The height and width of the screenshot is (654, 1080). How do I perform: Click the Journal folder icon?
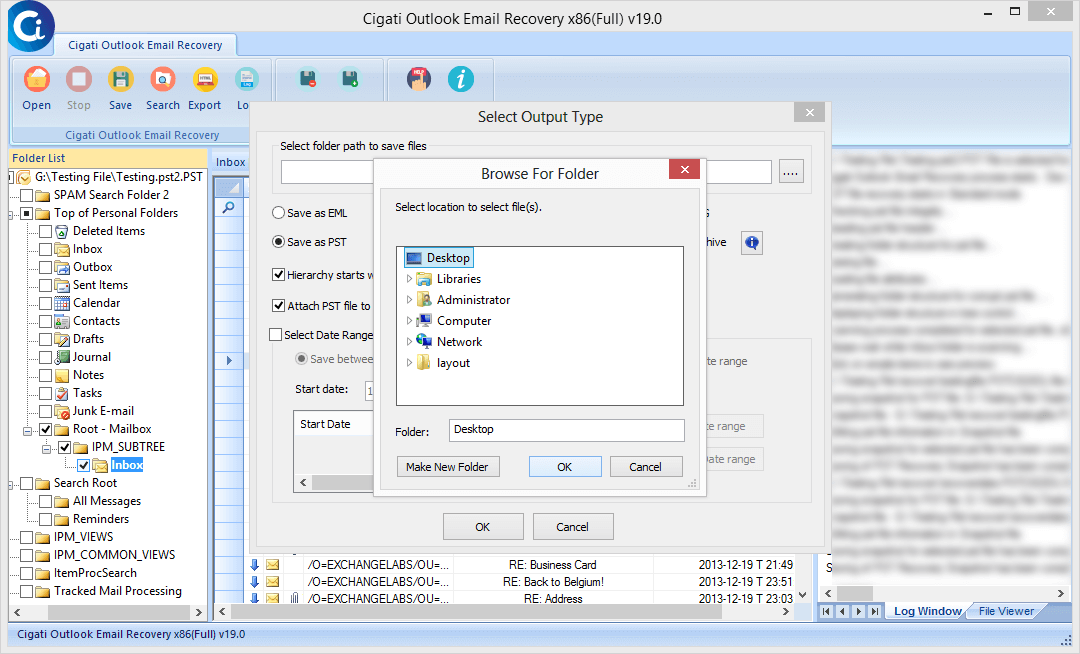62,357
